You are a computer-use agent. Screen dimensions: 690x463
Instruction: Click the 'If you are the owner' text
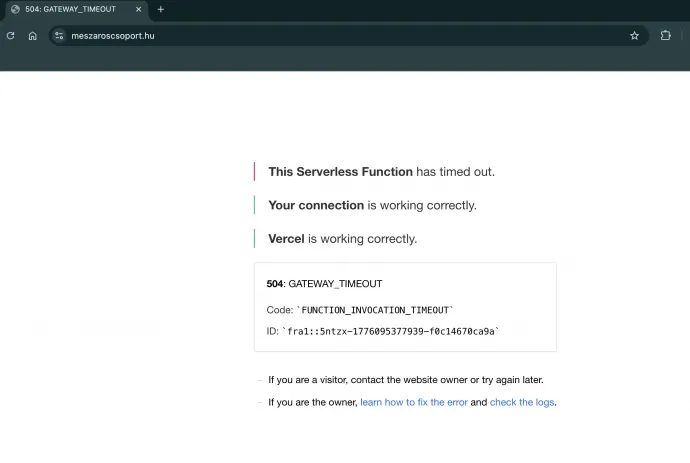(x=312, y=402)
